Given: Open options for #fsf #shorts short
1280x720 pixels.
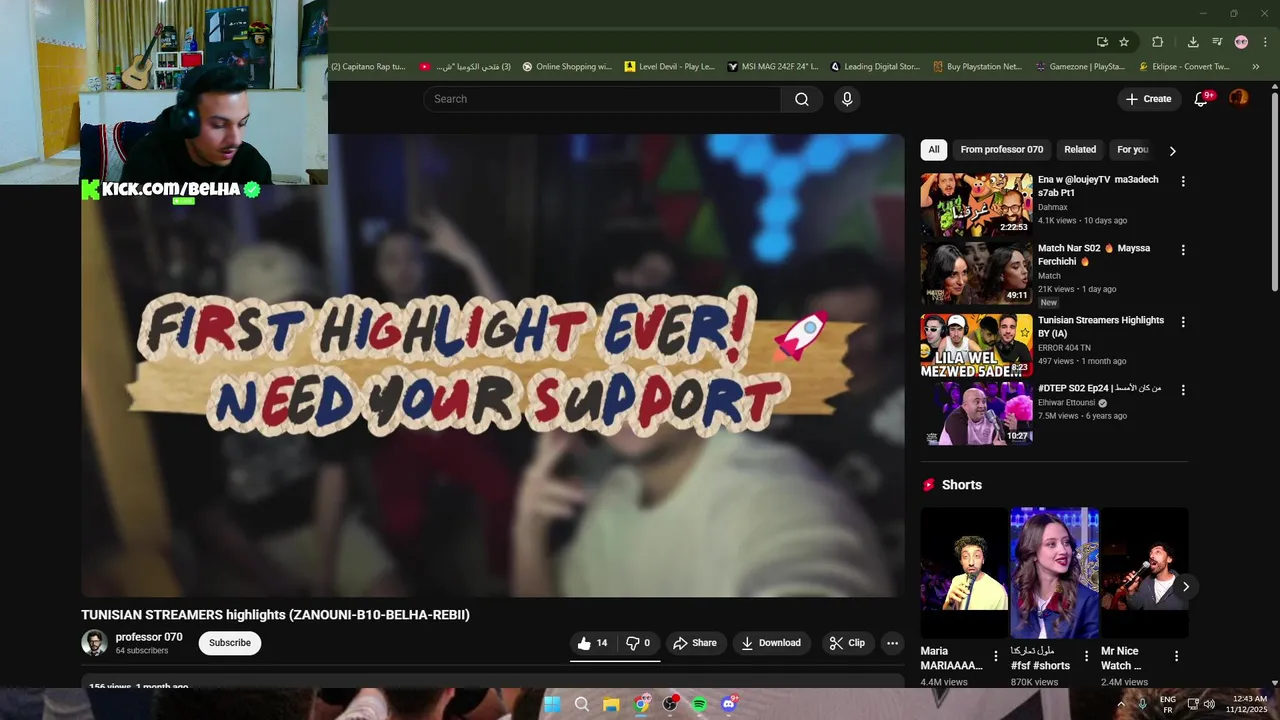Looking at the screenshot, I should pyautogui.click(x=1086, y=656).
